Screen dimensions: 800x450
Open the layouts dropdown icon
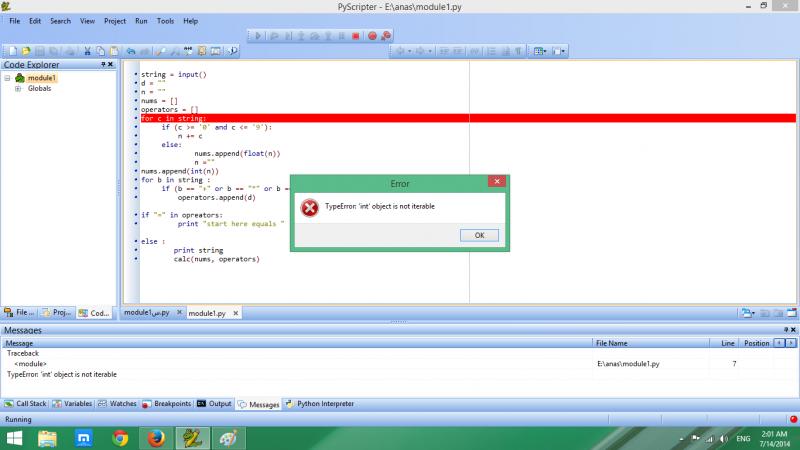click(540, 51)
